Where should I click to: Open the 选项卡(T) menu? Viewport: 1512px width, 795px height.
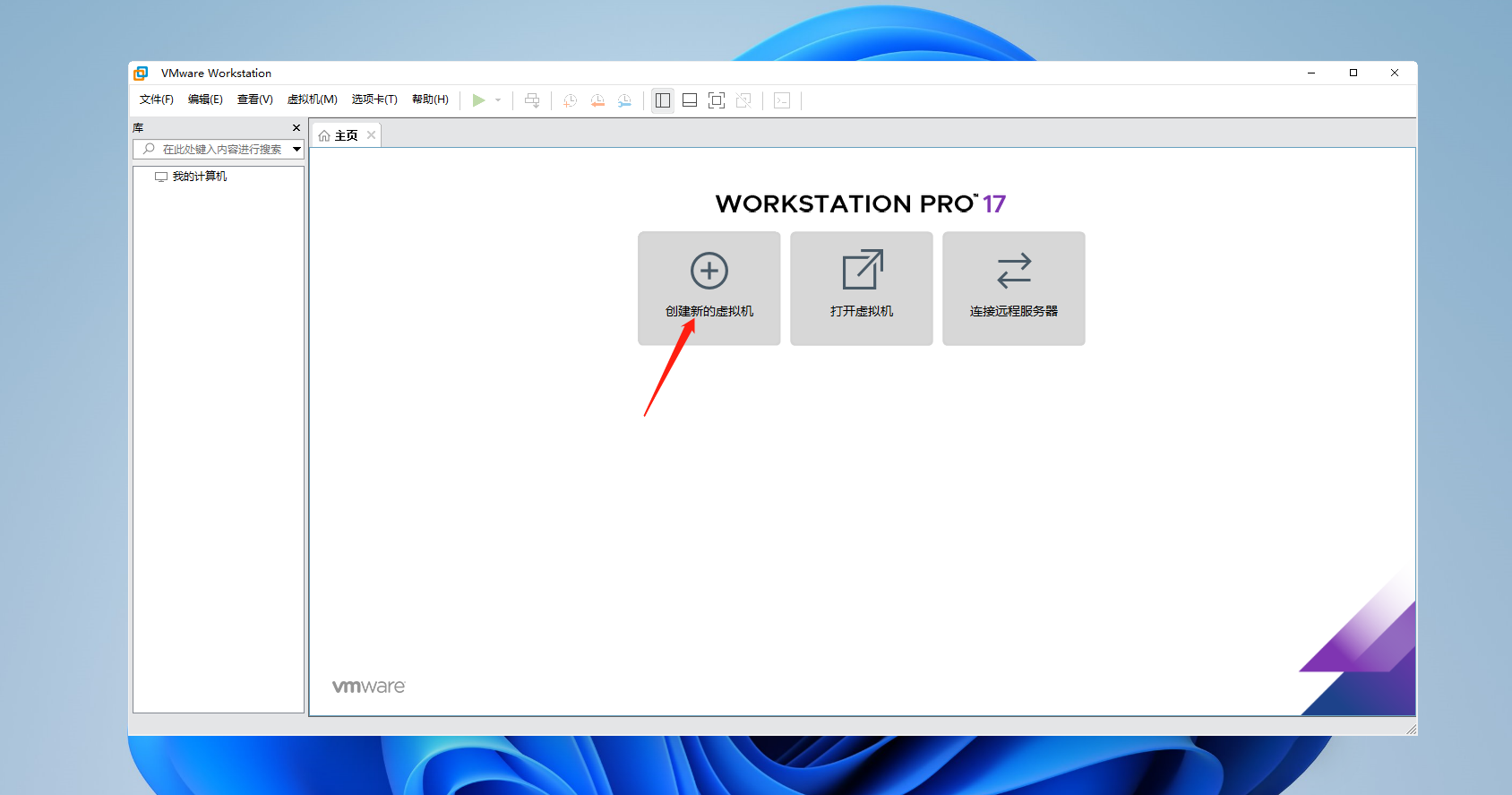[x=374, y=99]
